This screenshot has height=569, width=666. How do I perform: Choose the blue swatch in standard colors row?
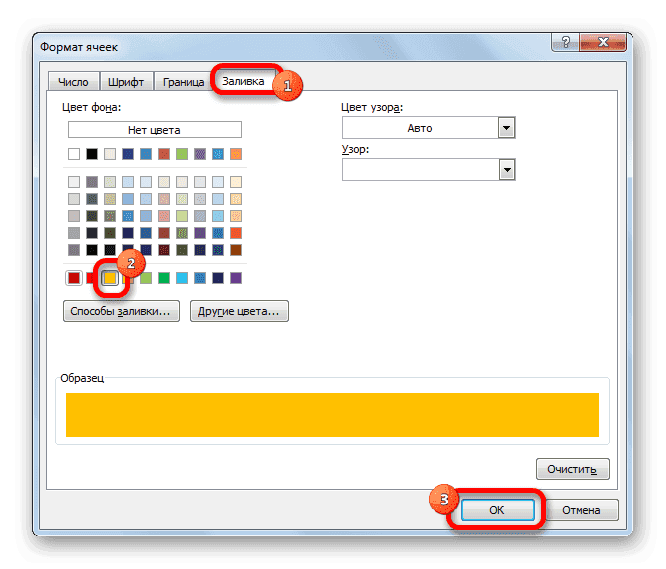click(x=200, y=278)
